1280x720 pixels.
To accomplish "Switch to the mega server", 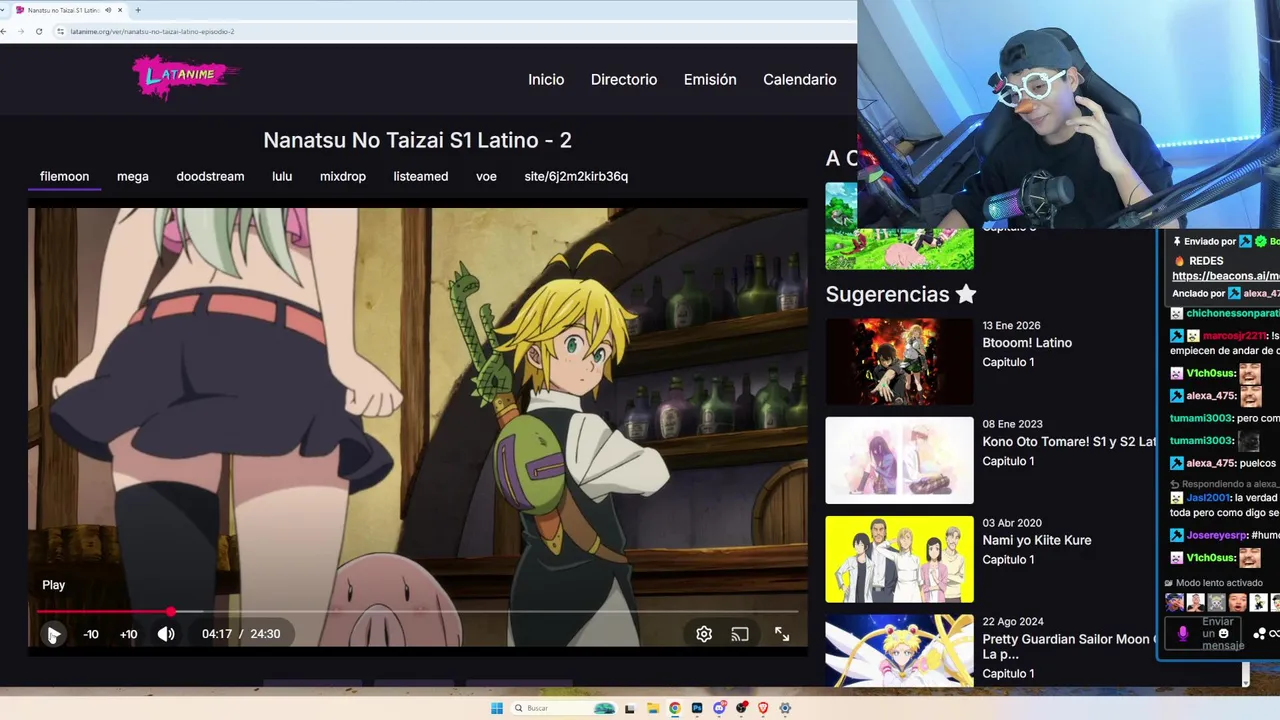I will (133, 176).
